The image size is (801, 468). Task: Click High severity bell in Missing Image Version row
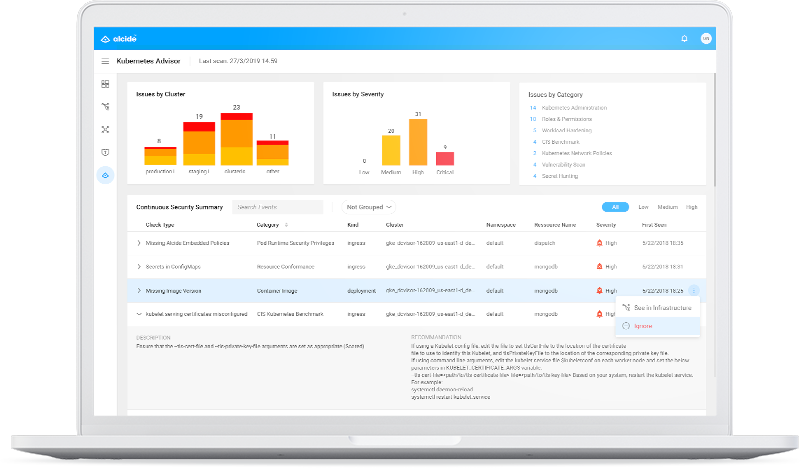coord(599,291)
